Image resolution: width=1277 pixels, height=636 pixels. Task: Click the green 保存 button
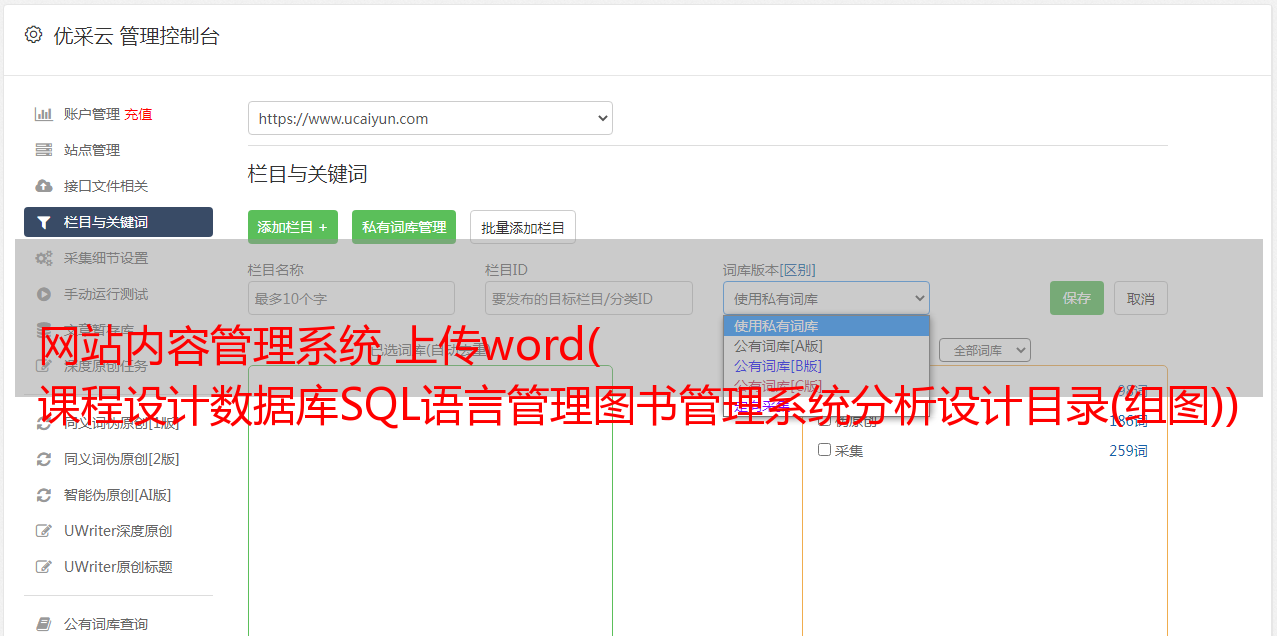click(1077, 298)
